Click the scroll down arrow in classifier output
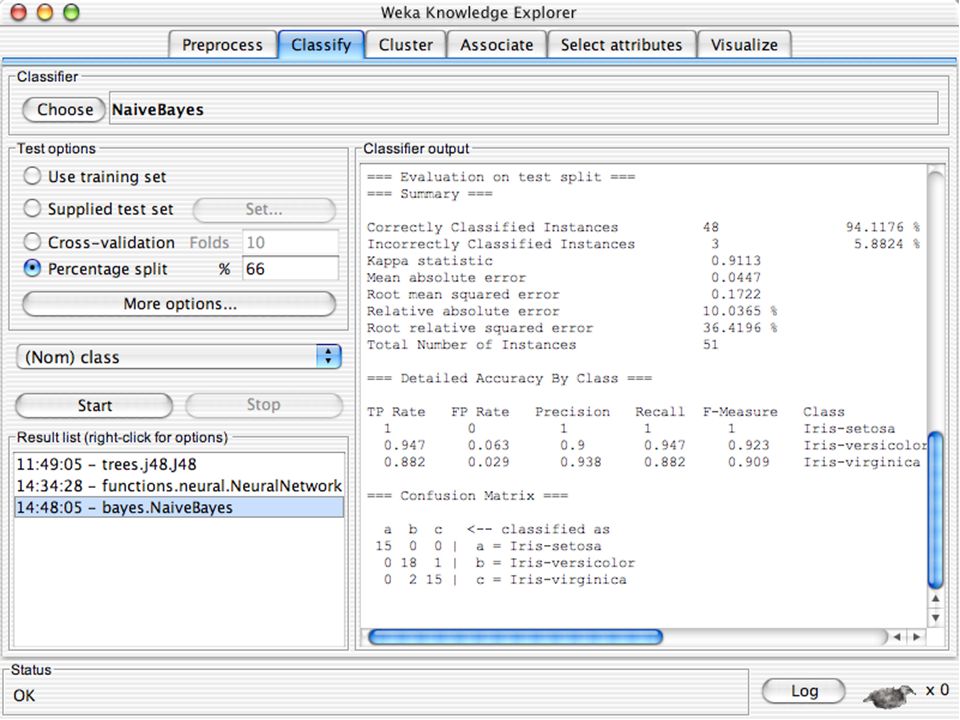This screenshot has width=960, height=720. click(x=936, y=618)
